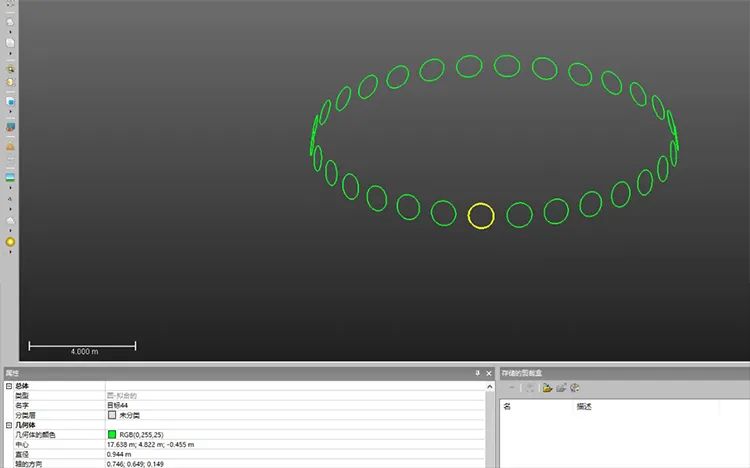Click the landscape picture icon in left toolbar
The image size is (750, 468).
[10, 178]
